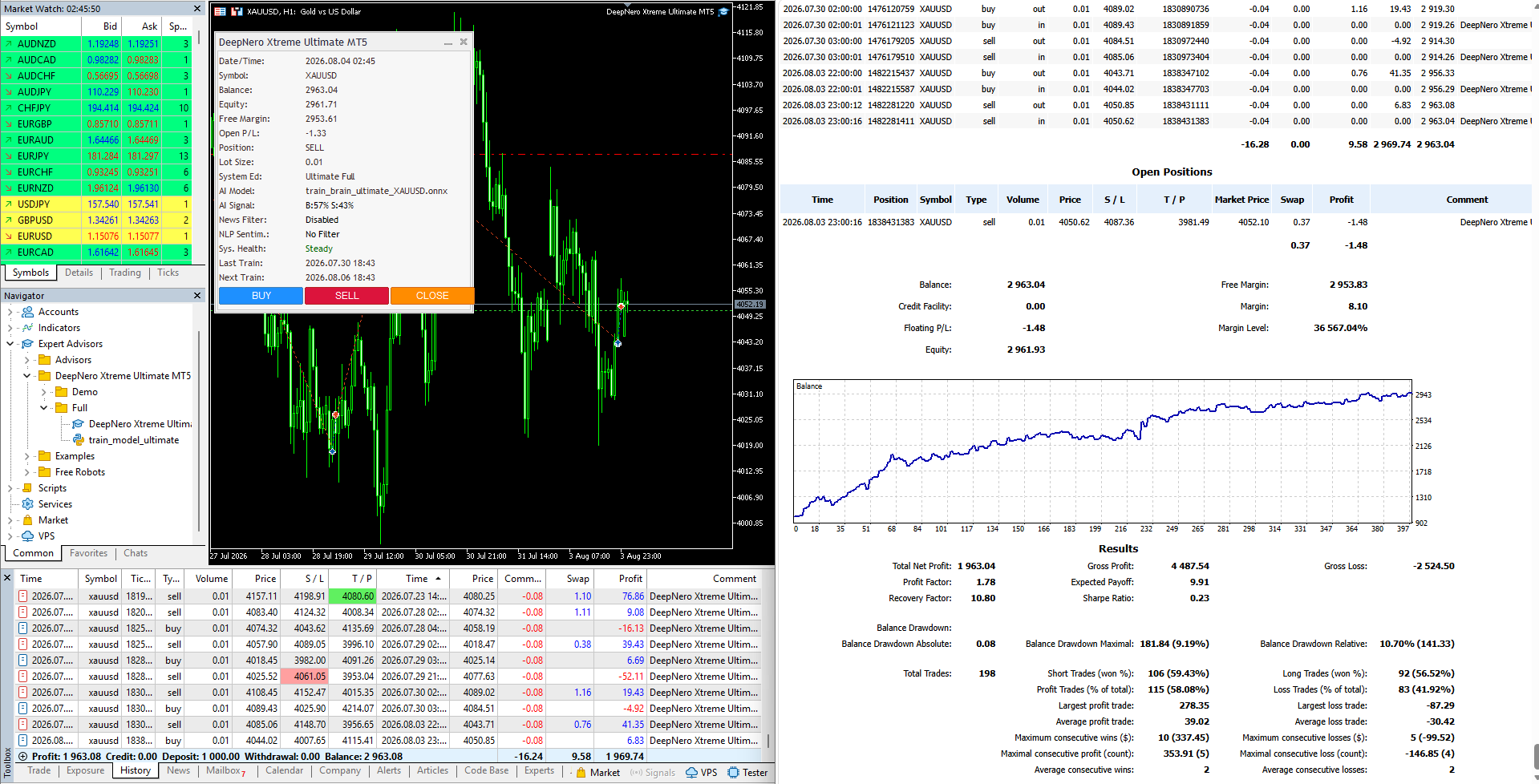Click the Demo folder icon

pyautogui.click(x=61, y=392)
